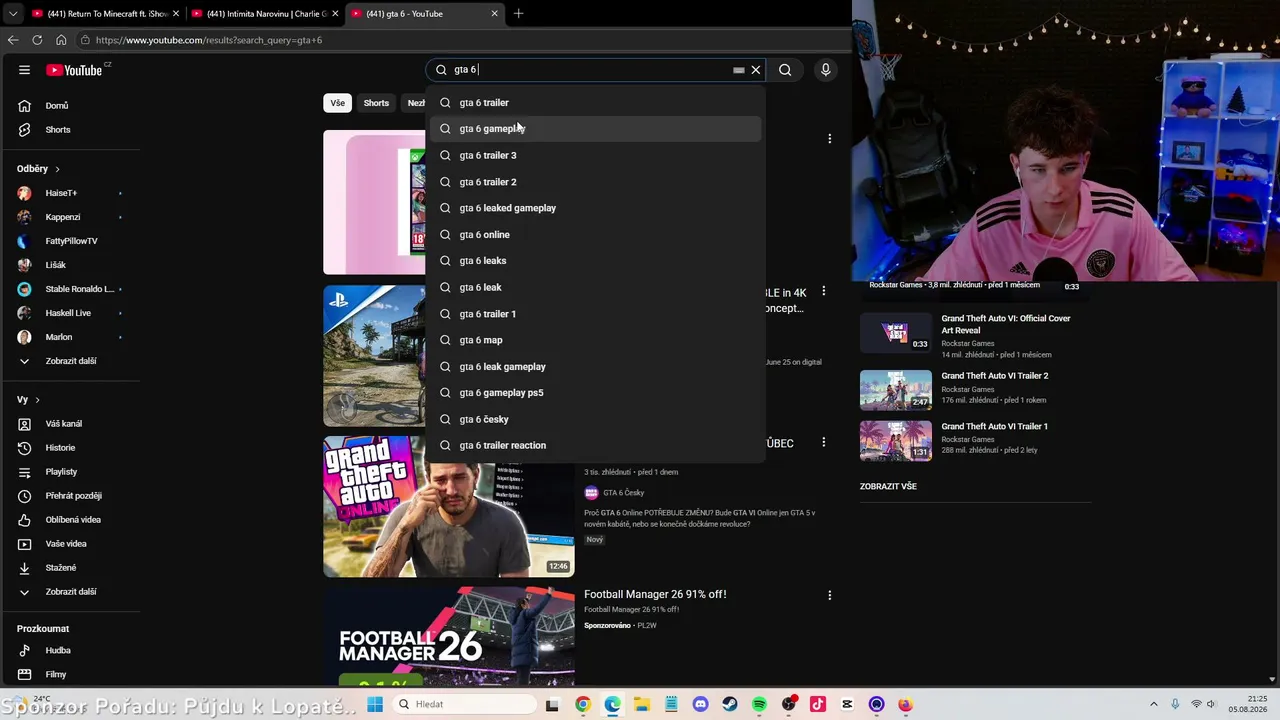This screenshot has height=720, width=1280.
Task: Choose suggestion 'gta 6 trailer 2'
Action: point(596,182)
